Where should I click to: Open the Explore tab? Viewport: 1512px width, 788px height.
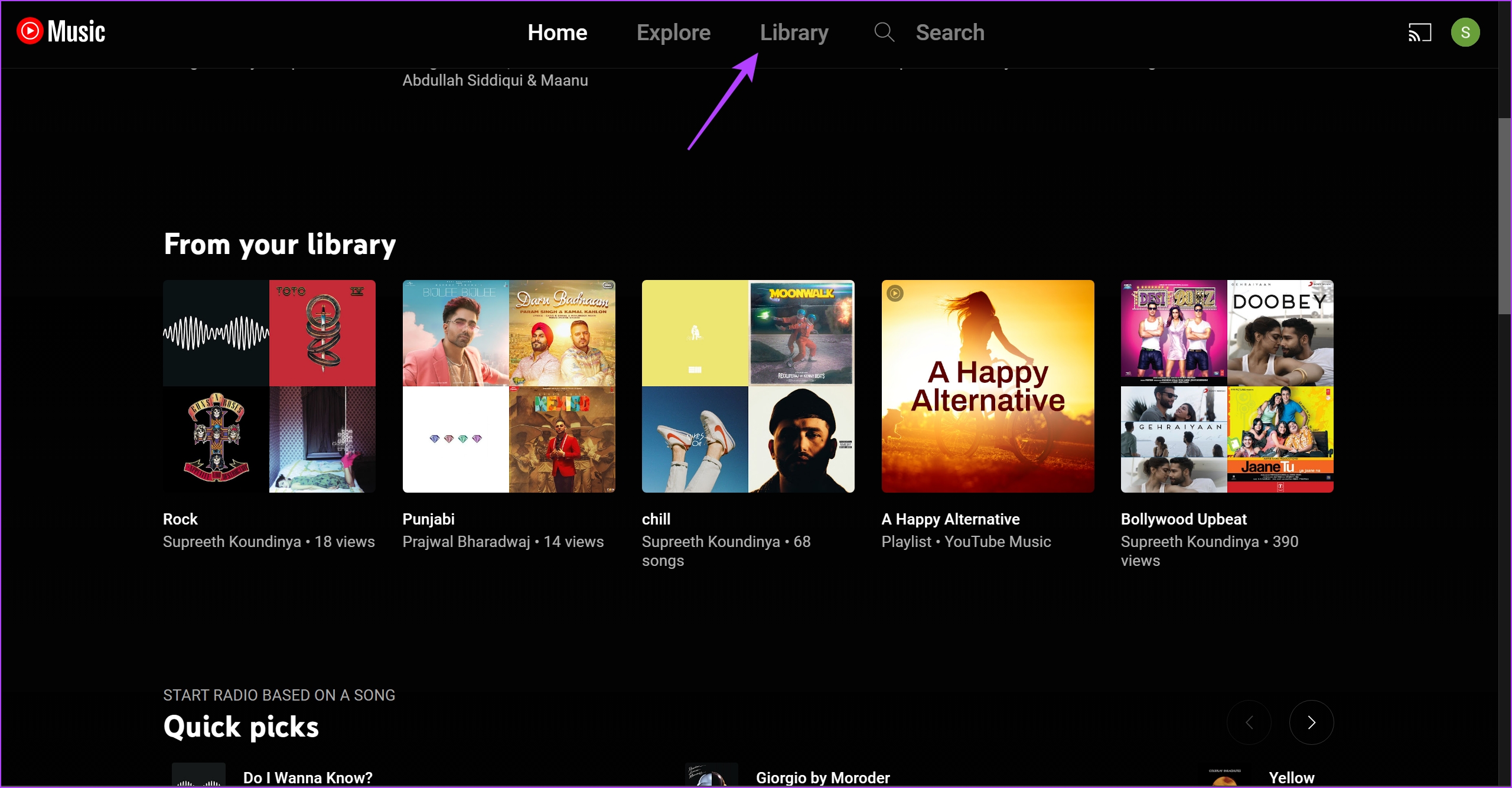point(673,32)
